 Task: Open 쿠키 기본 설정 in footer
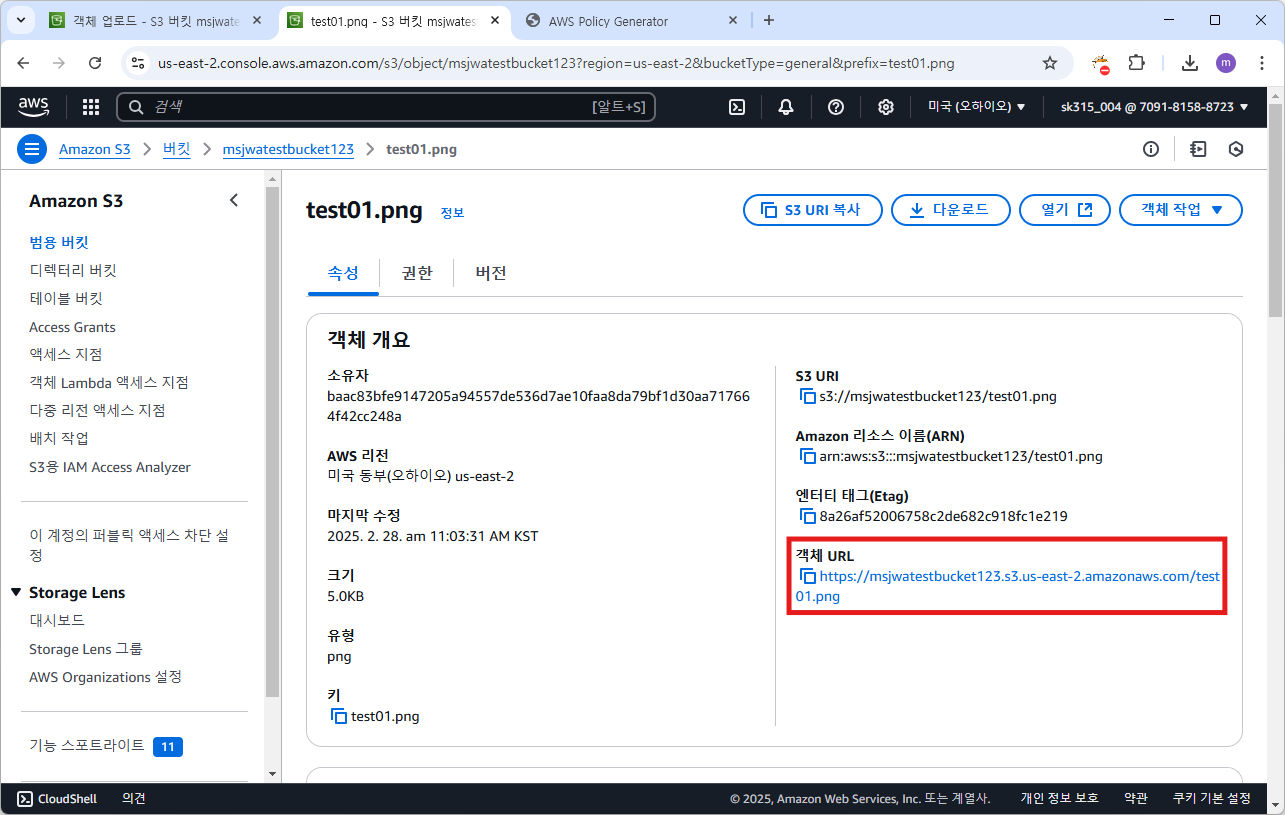(1212, 798)
